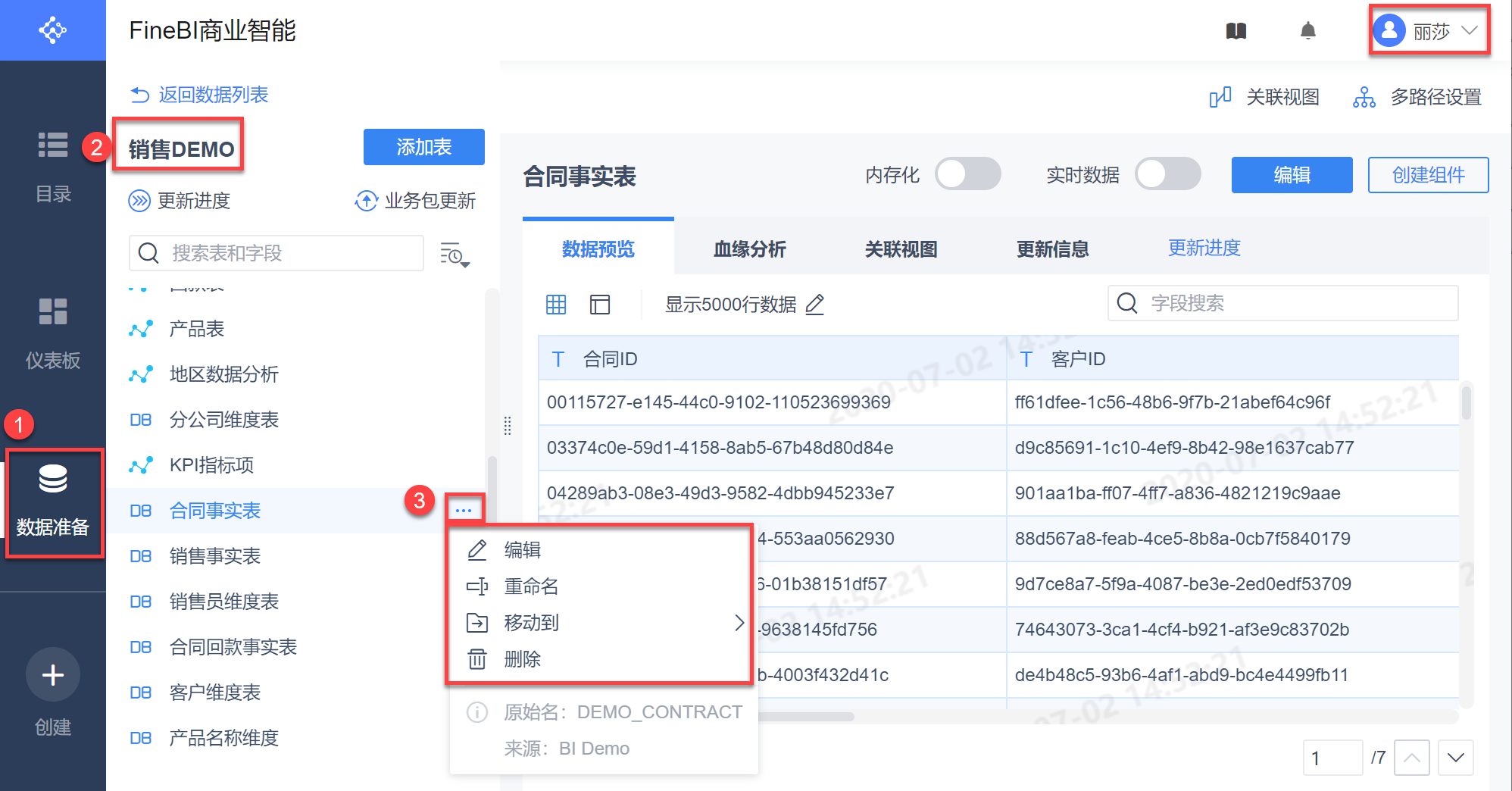Screen dimensions: 1512x791
Task: Go to the next page with down arrow
Action: [1456, 758]
